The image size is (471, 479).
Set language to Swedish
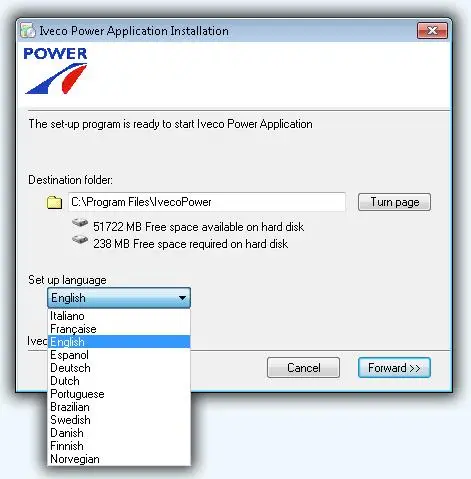coord(119,420)
